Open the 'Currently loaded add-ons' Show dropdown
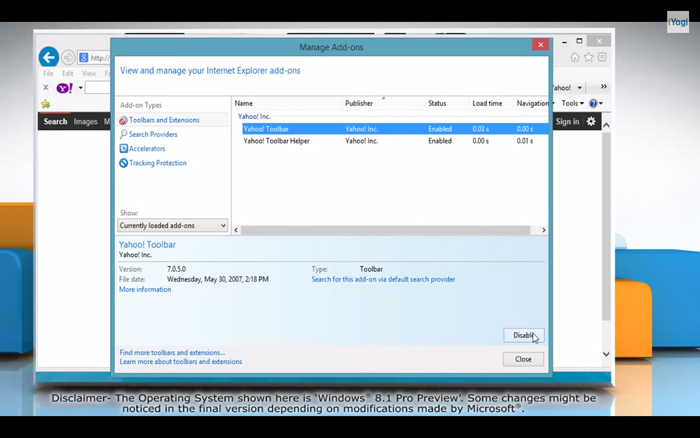This screenshot has height=438, width=700. (174, 226)
